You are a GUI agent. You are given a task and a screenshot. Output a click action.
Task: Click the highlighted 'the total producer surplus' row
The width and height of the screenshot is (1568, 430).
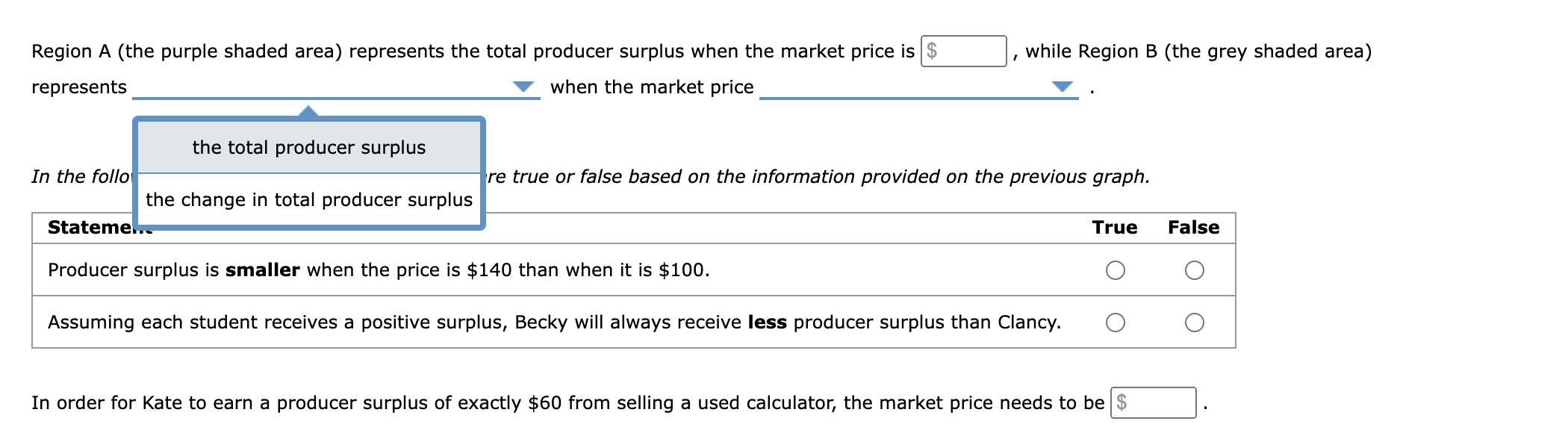point(308,147)
